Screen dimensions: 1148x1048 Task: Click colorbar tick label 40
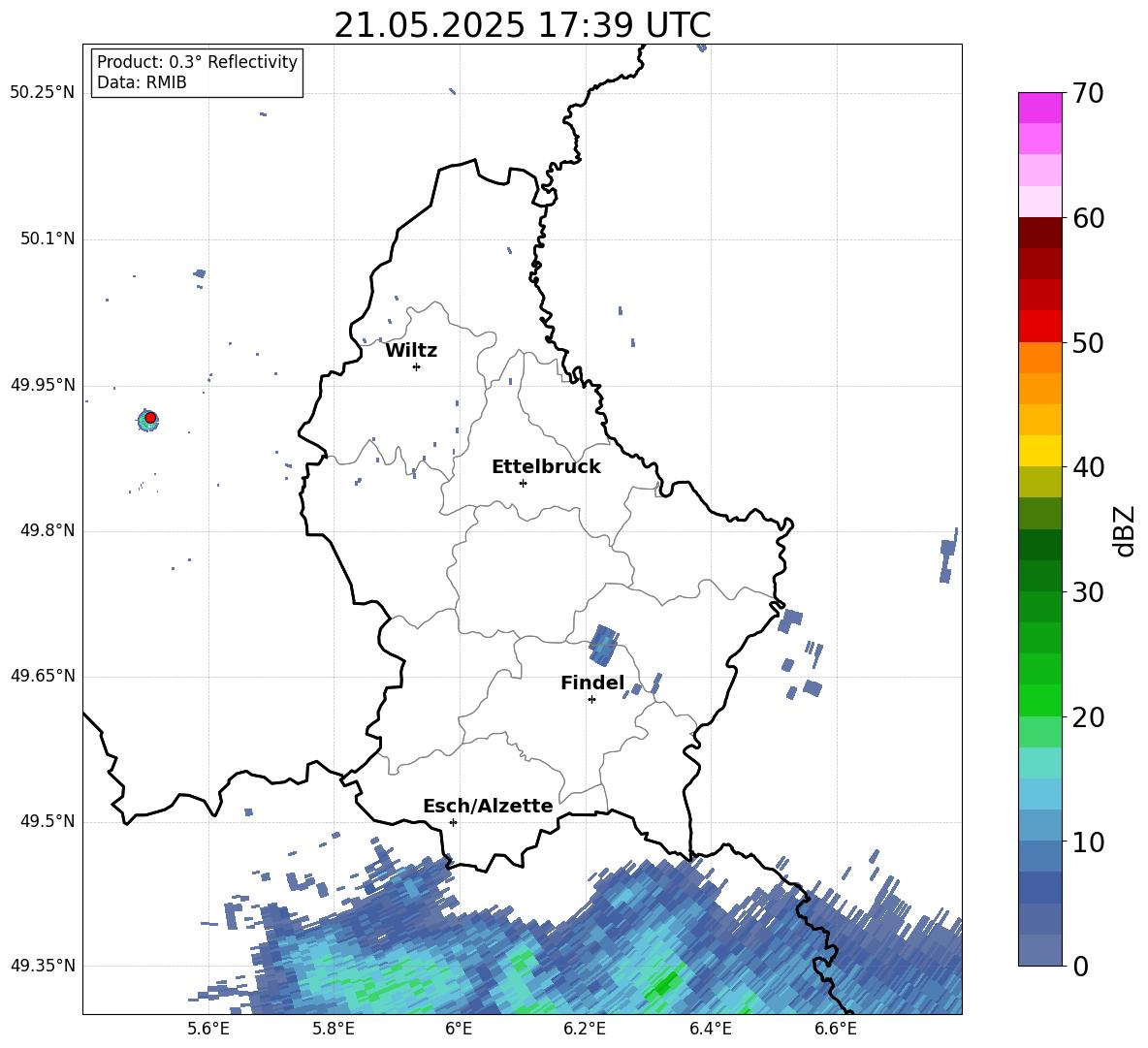point(1088,467)
